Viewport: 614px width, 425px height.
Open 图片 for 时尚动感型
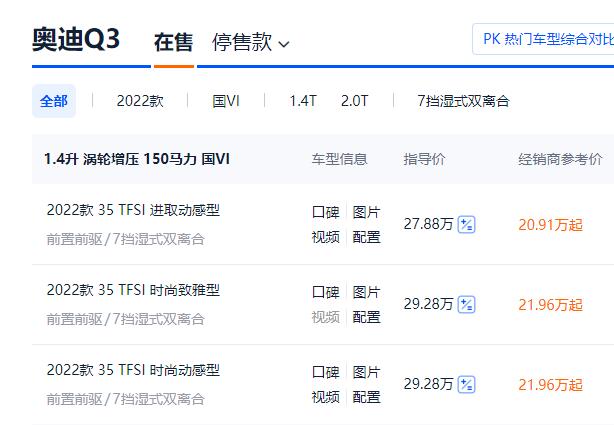click(x=367, y=372)
